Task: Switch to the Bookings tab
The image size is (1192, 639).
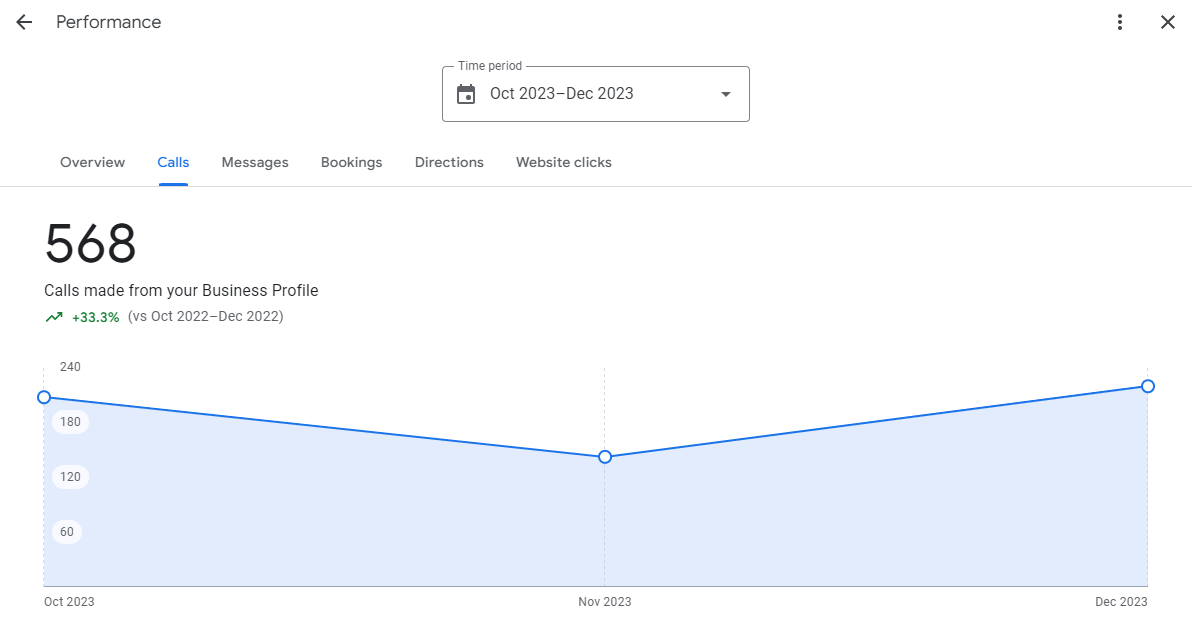Action: [351, 162]
